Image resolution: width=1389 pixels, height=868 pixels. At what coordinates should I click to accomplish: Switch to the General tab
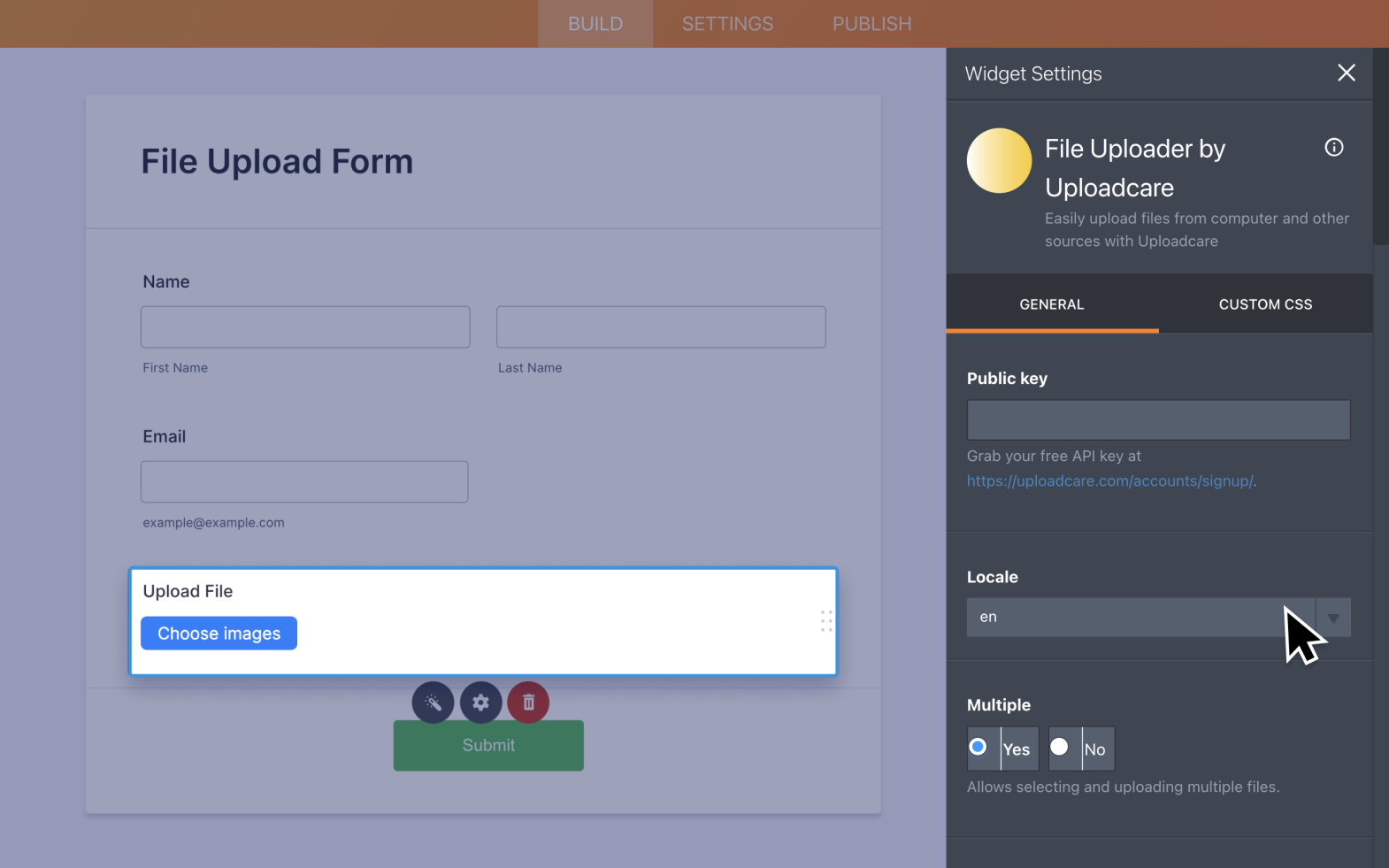click(1051, 304)
